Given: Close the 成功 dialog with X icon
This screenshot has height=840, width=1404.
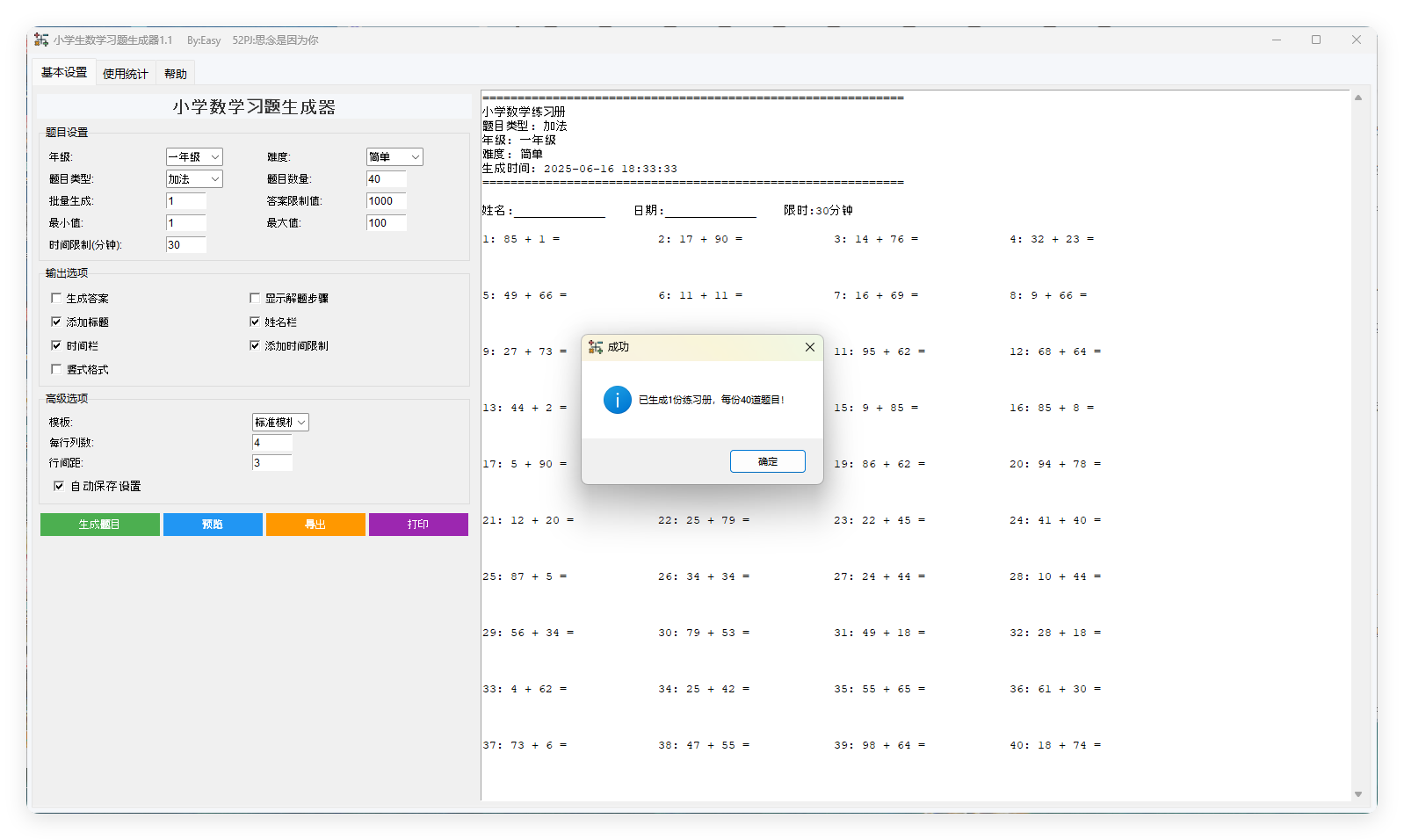Looking at the screenshot, I should coord(809,347).
